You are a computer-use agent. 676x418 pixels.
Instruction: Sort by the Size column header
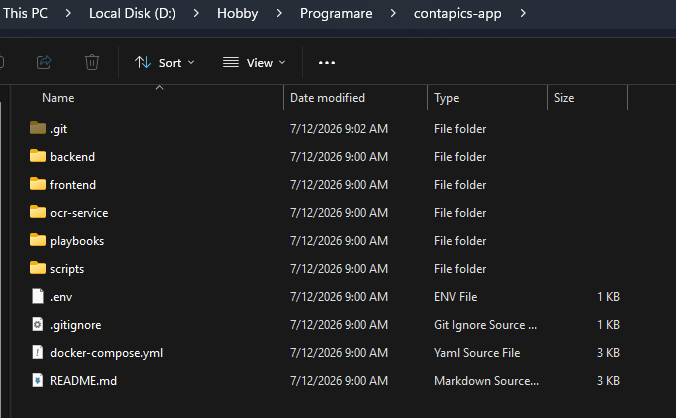pos(563,98)
